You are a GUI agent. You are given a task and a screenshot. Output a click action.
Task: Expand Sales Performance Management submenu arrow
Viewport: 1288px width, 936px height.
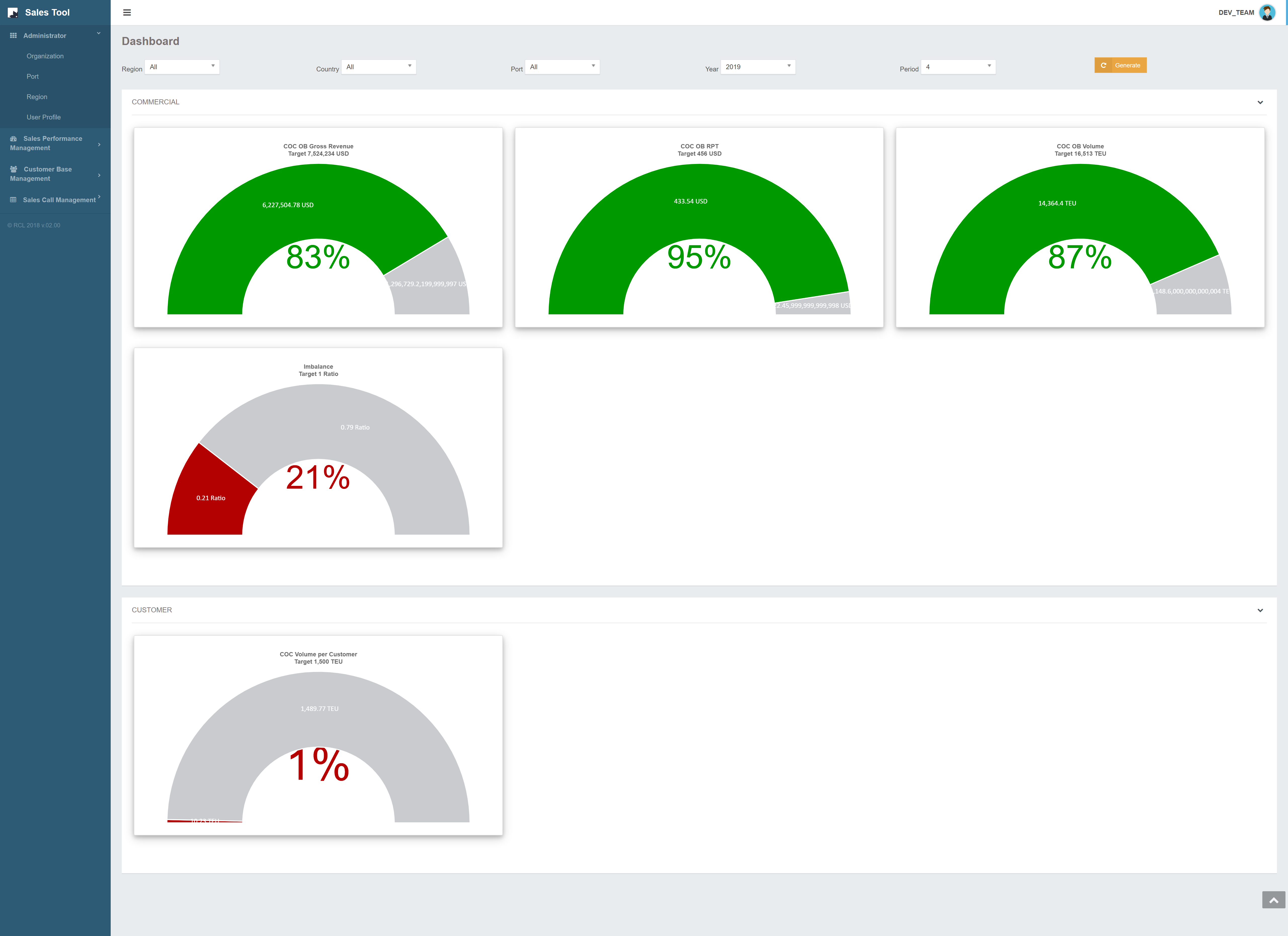[99, 145]
